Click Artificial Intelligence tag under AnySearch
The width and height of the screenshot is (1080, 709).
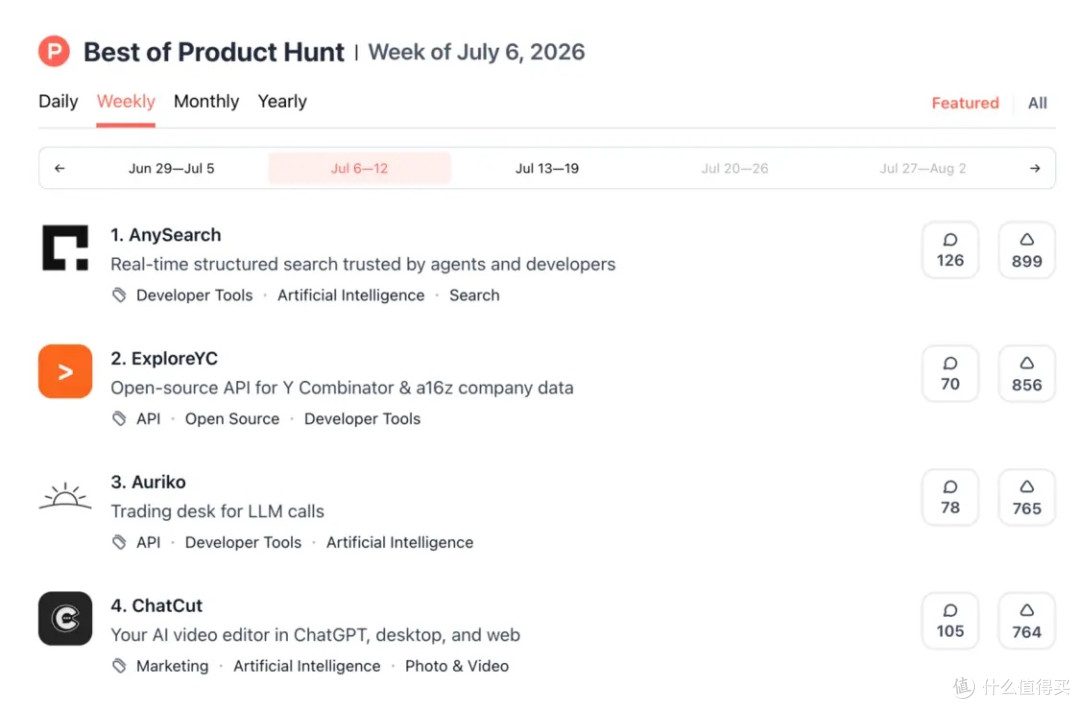coord(351,295)
